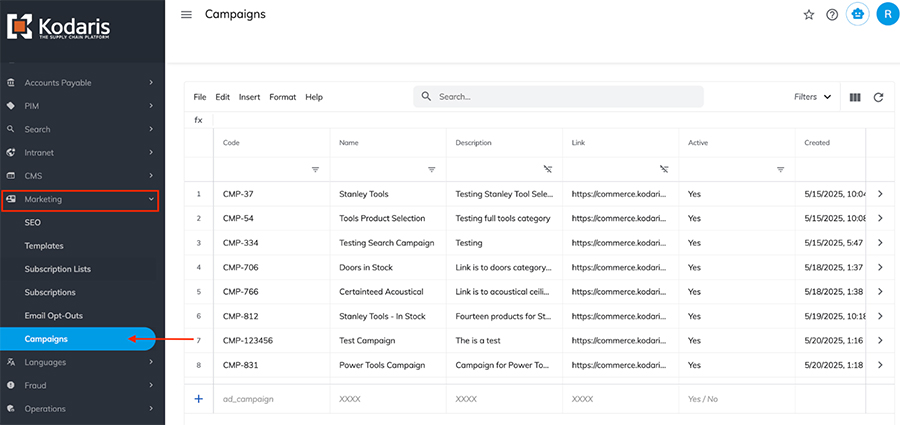
Task: Select the CMP-812 code cell
Action: click(271, 316)
